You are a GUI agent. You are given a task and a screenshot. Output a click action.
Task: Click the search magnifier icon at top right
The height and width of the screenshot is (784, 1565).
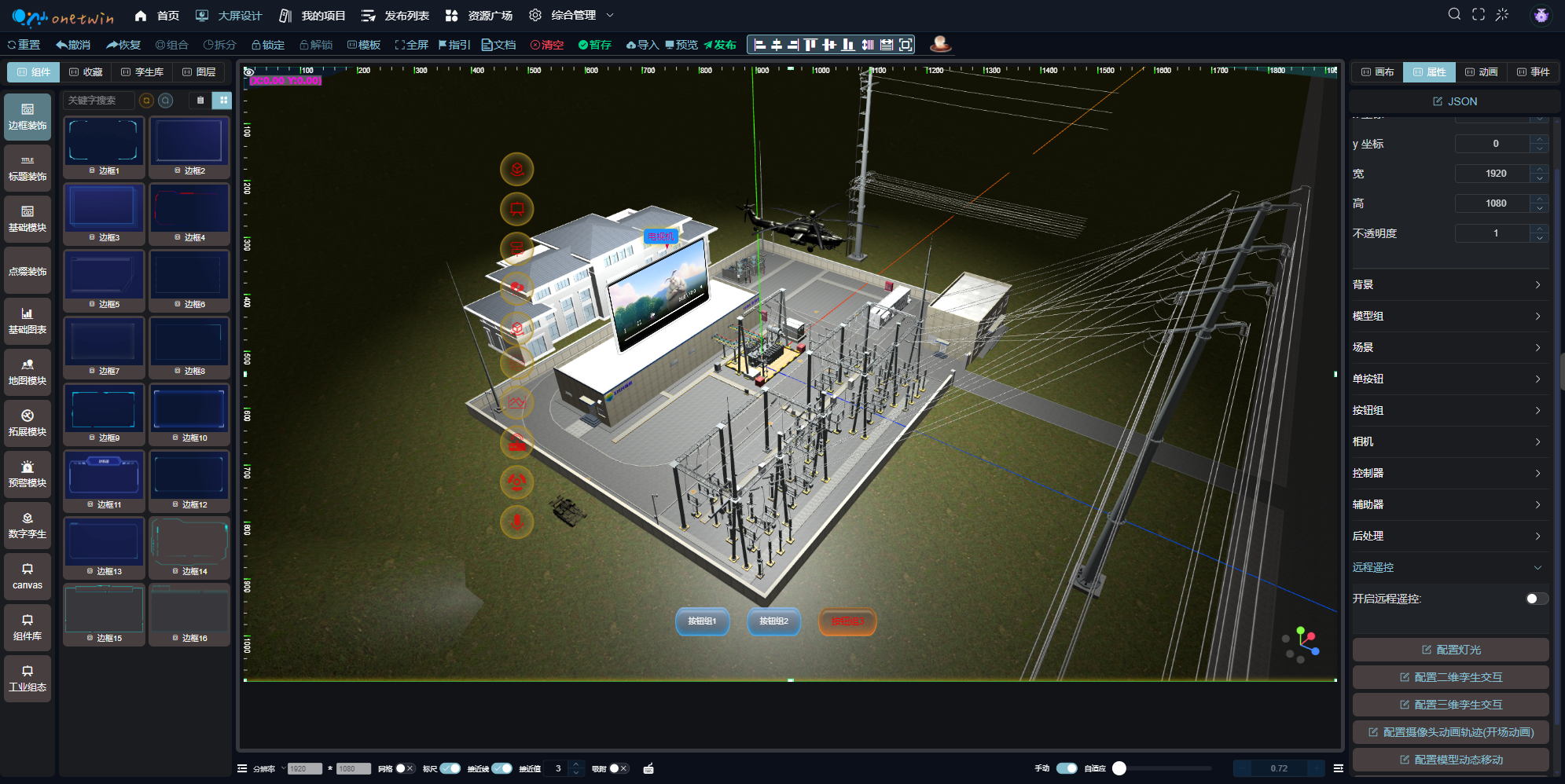tap(1454, 14)
